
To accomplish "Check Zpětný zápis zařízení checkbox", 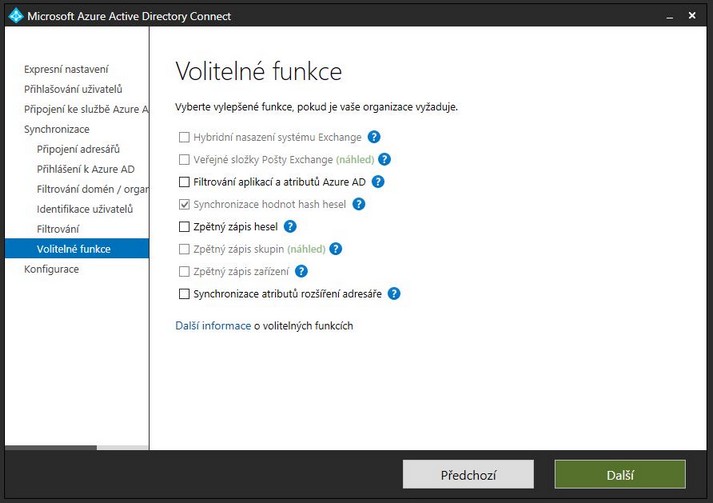I will [184, 271].
